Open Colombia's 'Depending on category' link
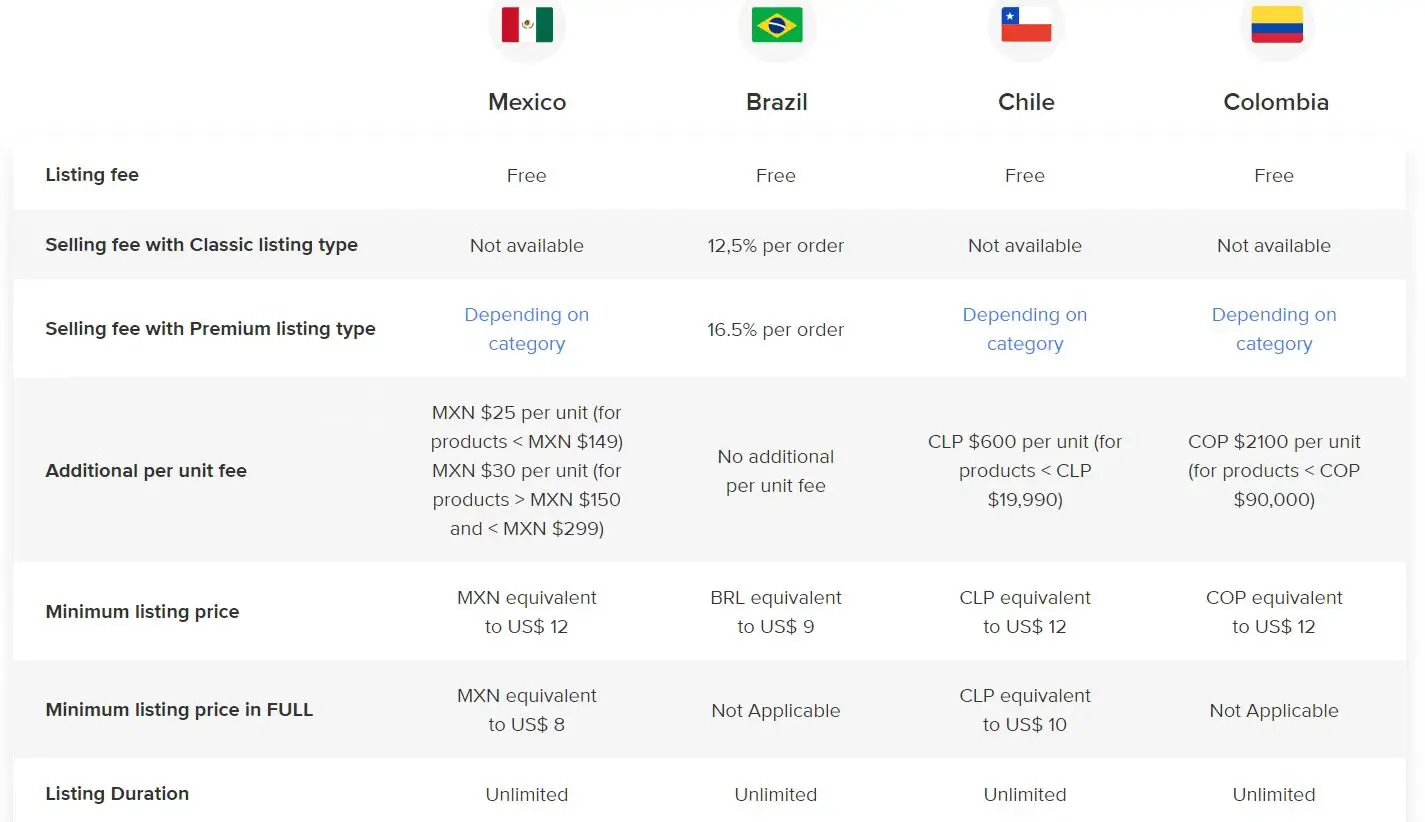1425x822 pixels. point(1274,329)
